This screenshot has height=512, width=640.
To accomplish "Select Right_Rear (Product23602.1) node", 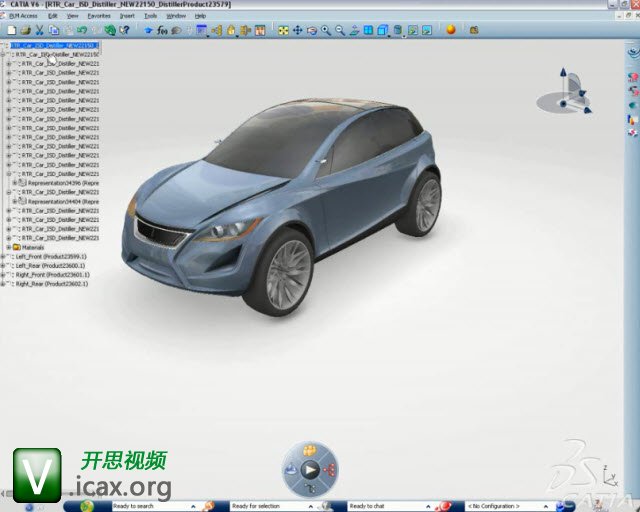I will click(x=52, y=284).
